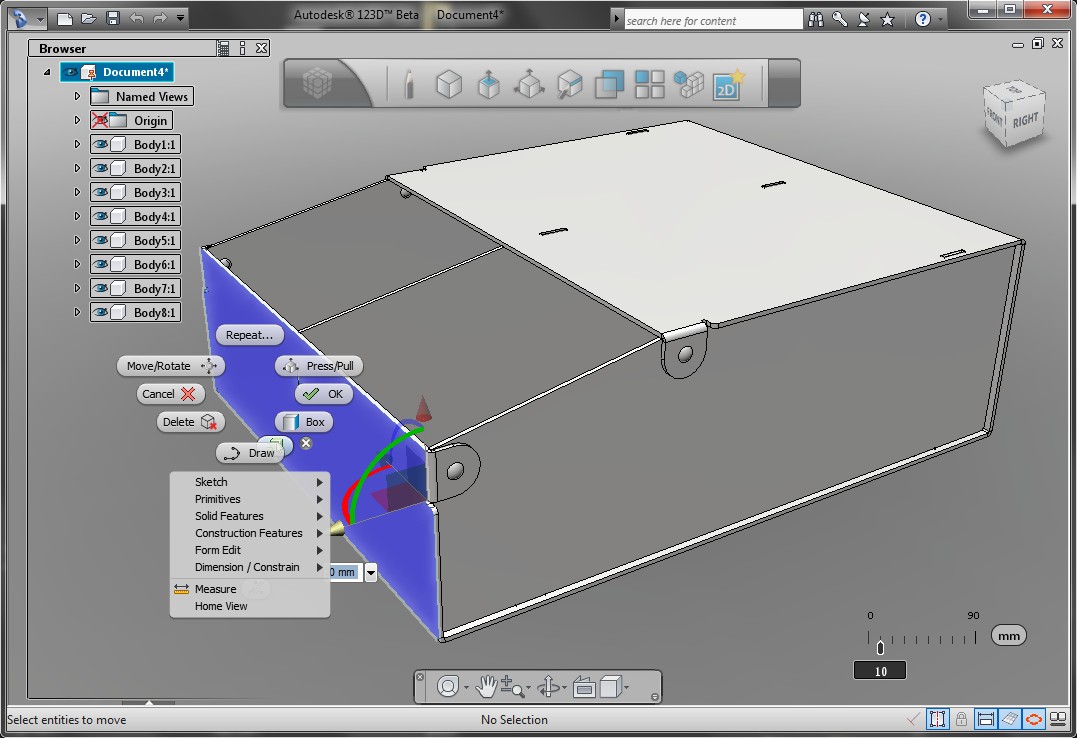Select the Move/Transform toolbar icon
The image size is (1077, 738).
529,85
